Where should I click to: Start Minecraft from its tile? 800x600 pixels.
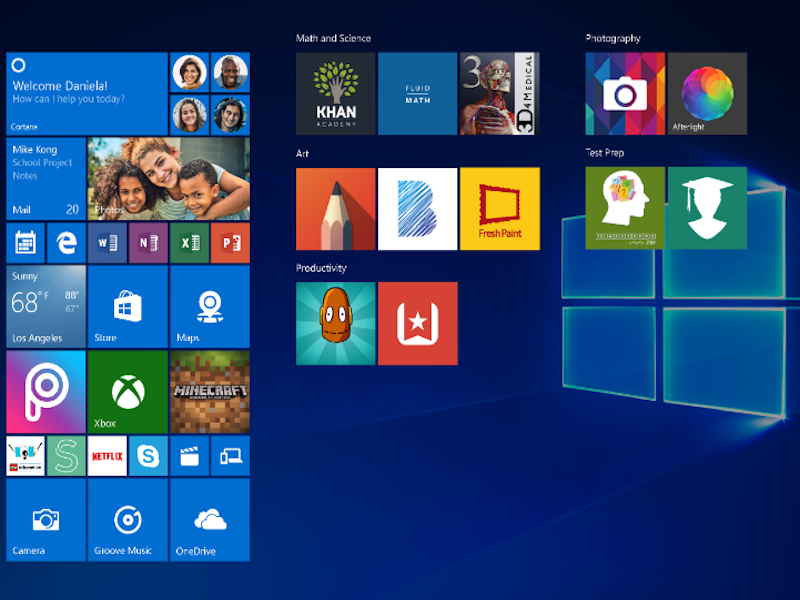pos(210,392)
